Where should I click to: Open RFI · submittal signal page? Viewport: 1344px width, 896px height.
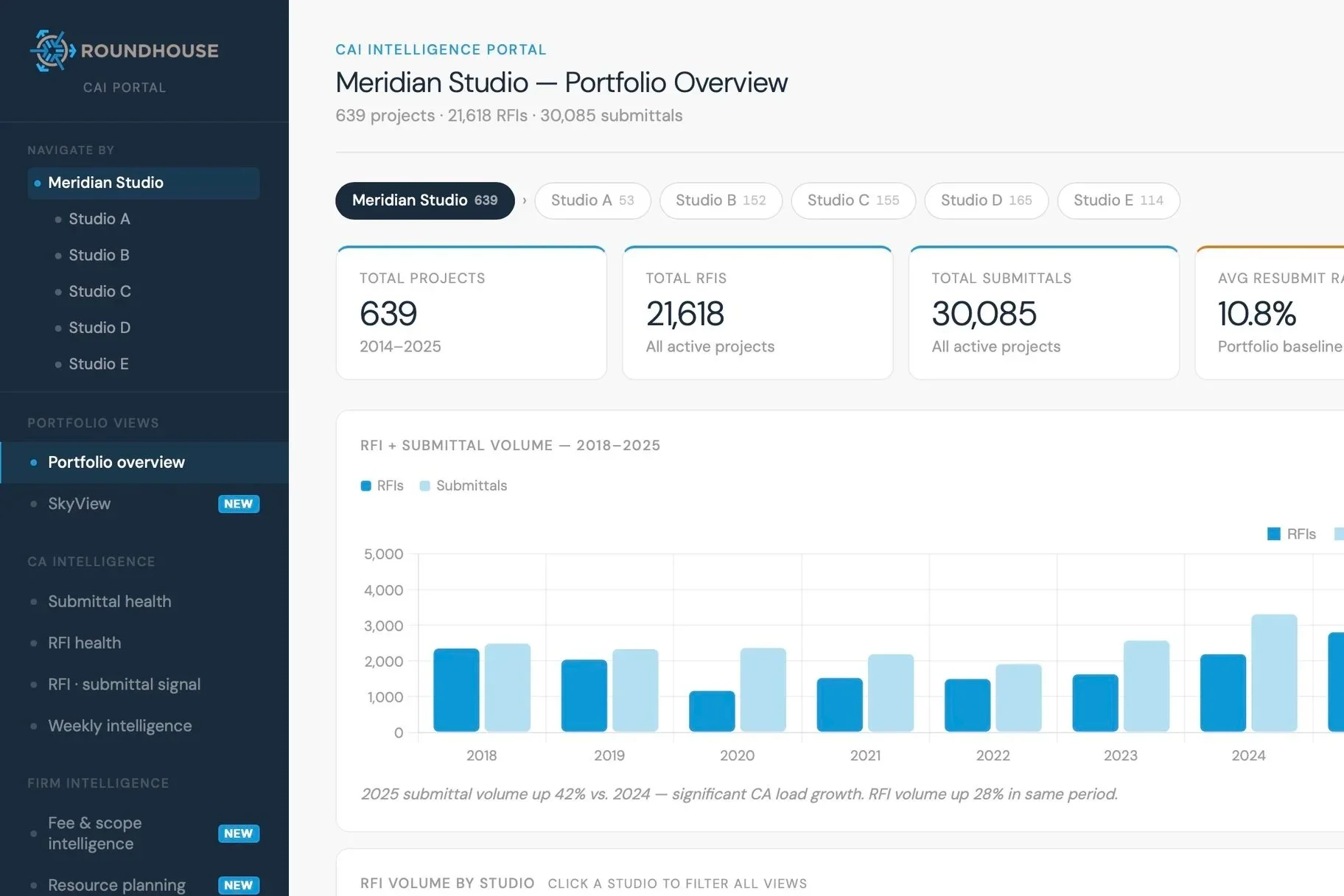125,685
